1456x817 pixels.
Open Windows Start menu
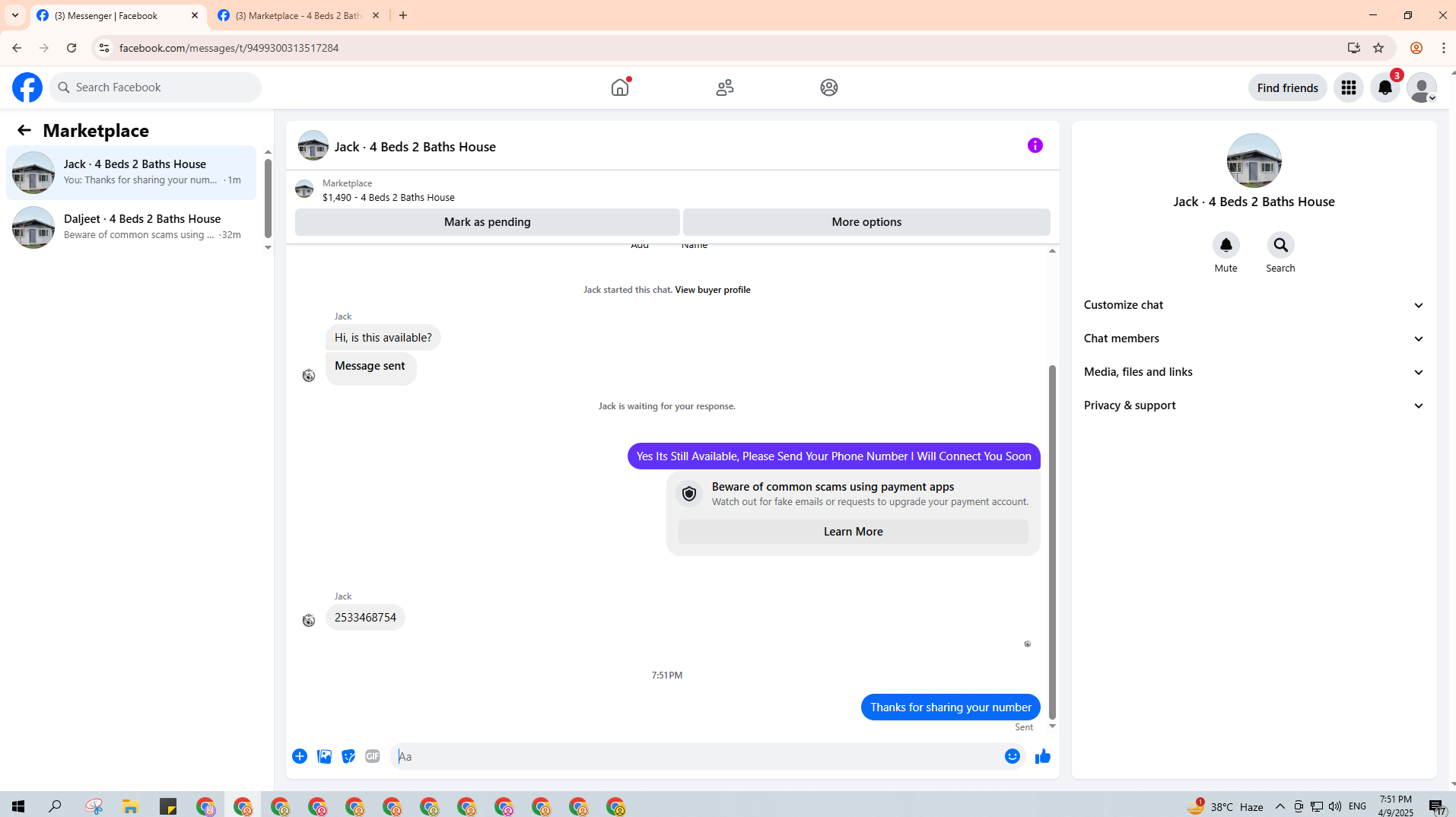18,806
